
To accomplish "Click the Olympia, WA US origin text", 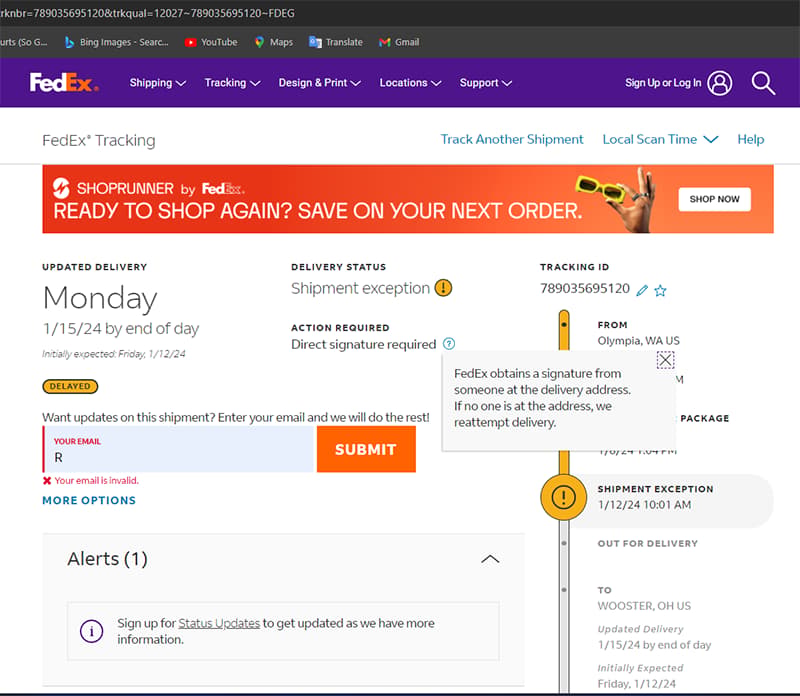I will click(x=638, y=340).
